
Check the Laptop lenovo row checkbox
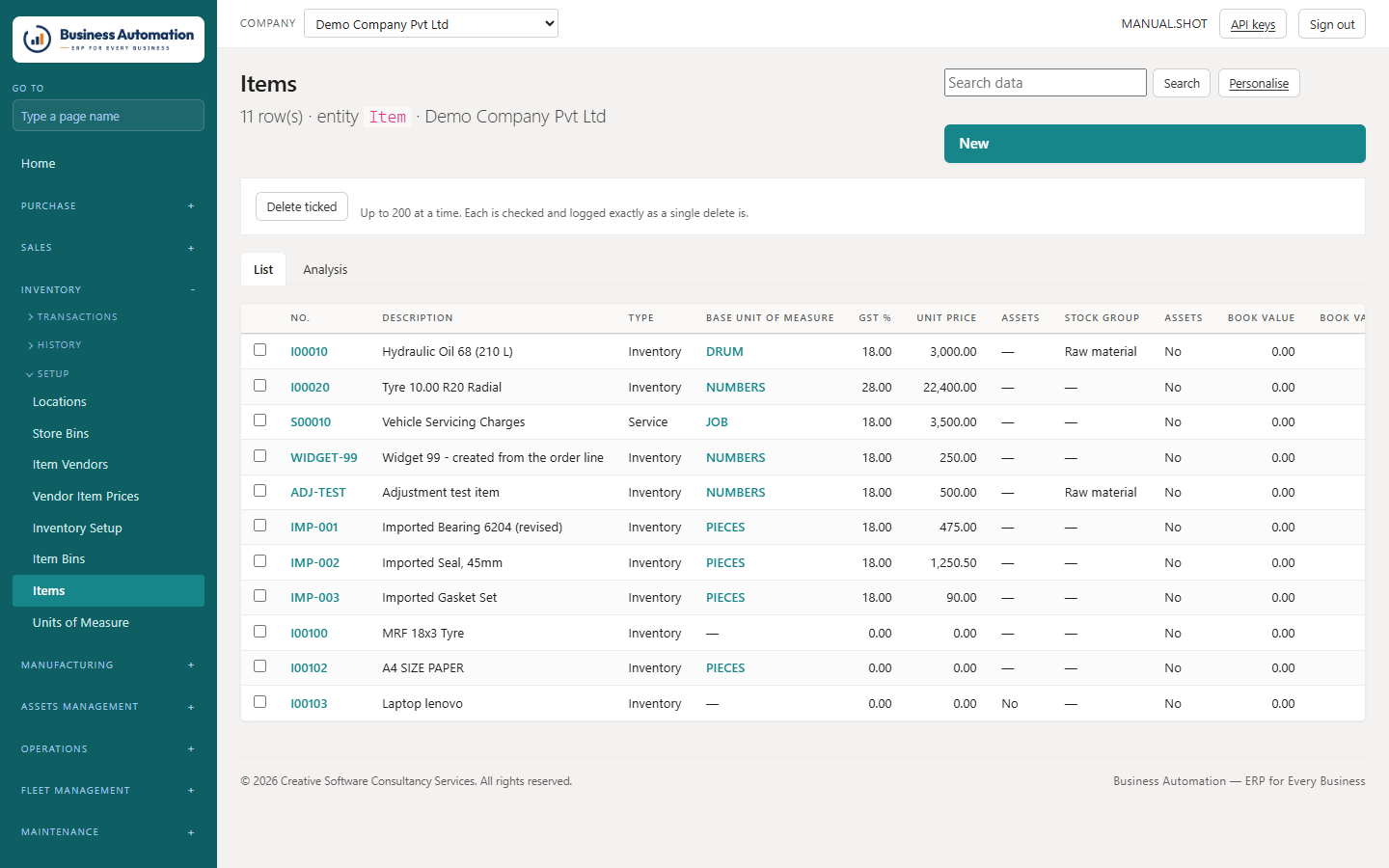pos(259,701)
